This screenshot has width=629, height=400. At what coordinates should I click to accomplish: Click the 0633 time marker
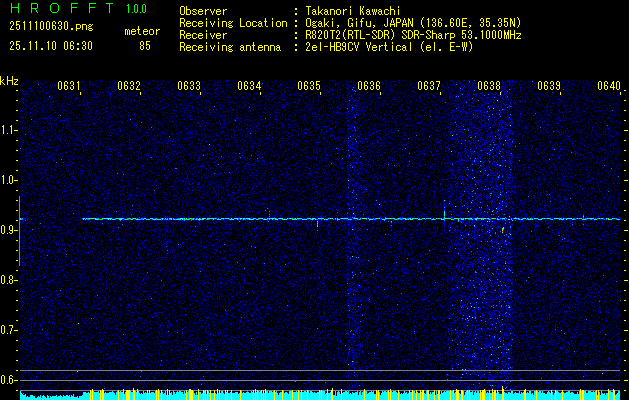189,86
